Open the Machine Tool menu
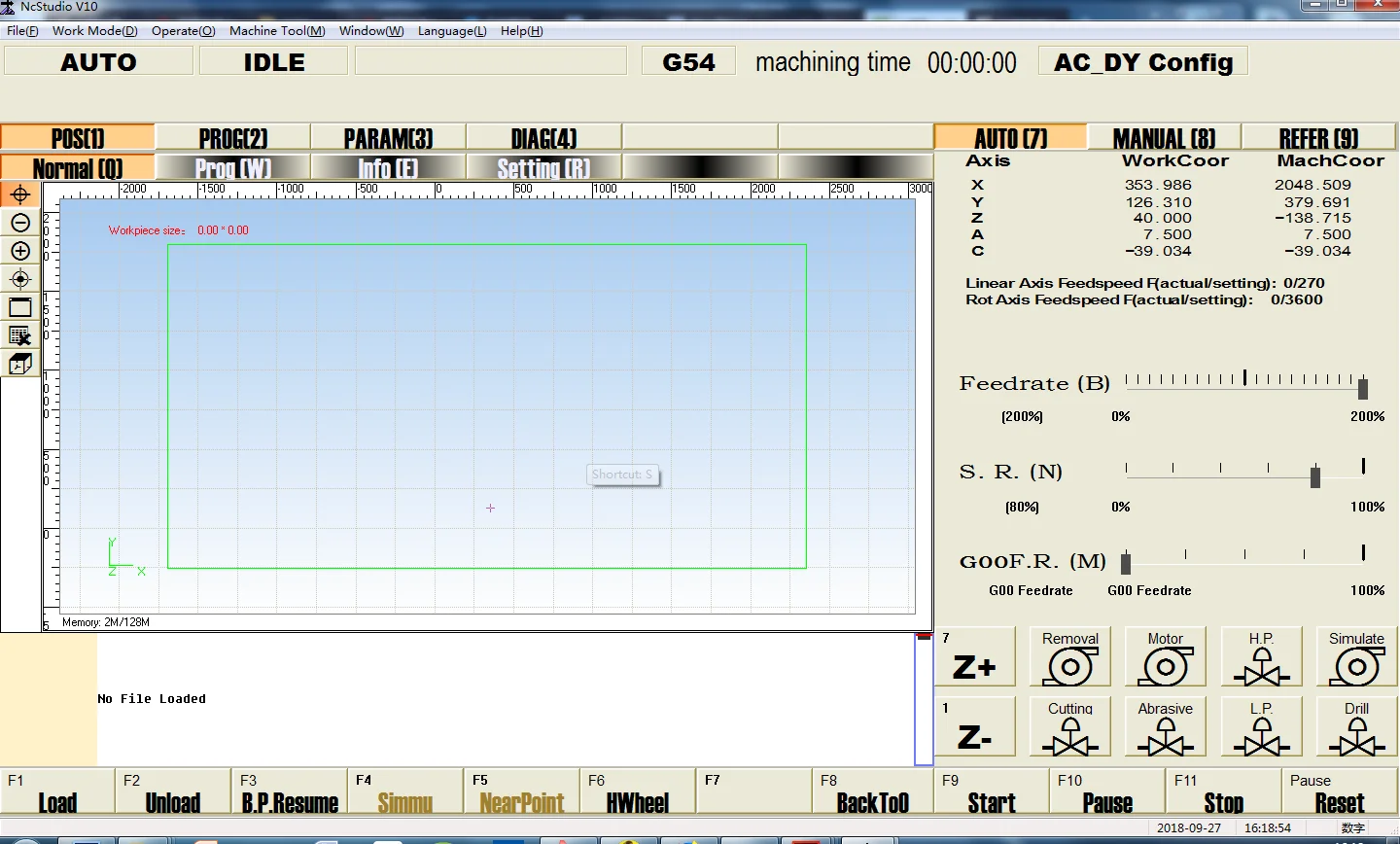This screenshot has height=844, width=1400. coord(277,31)
